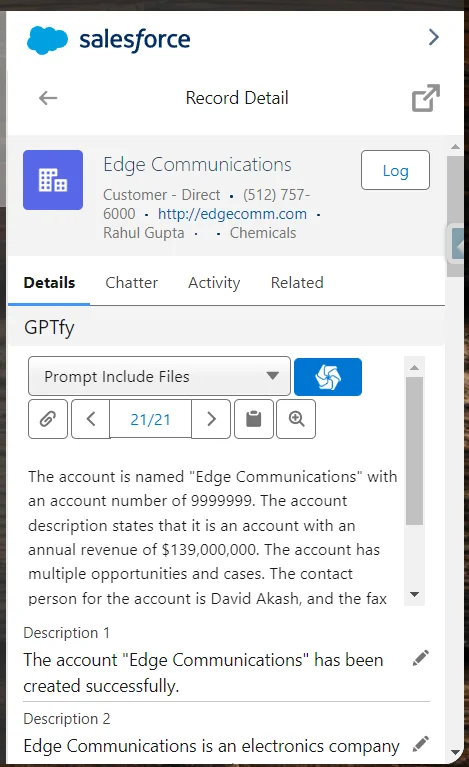This screenshot has height=767, width=469.
Task: Copy response using clipboard icon
Action: click(x=253, y=419)
